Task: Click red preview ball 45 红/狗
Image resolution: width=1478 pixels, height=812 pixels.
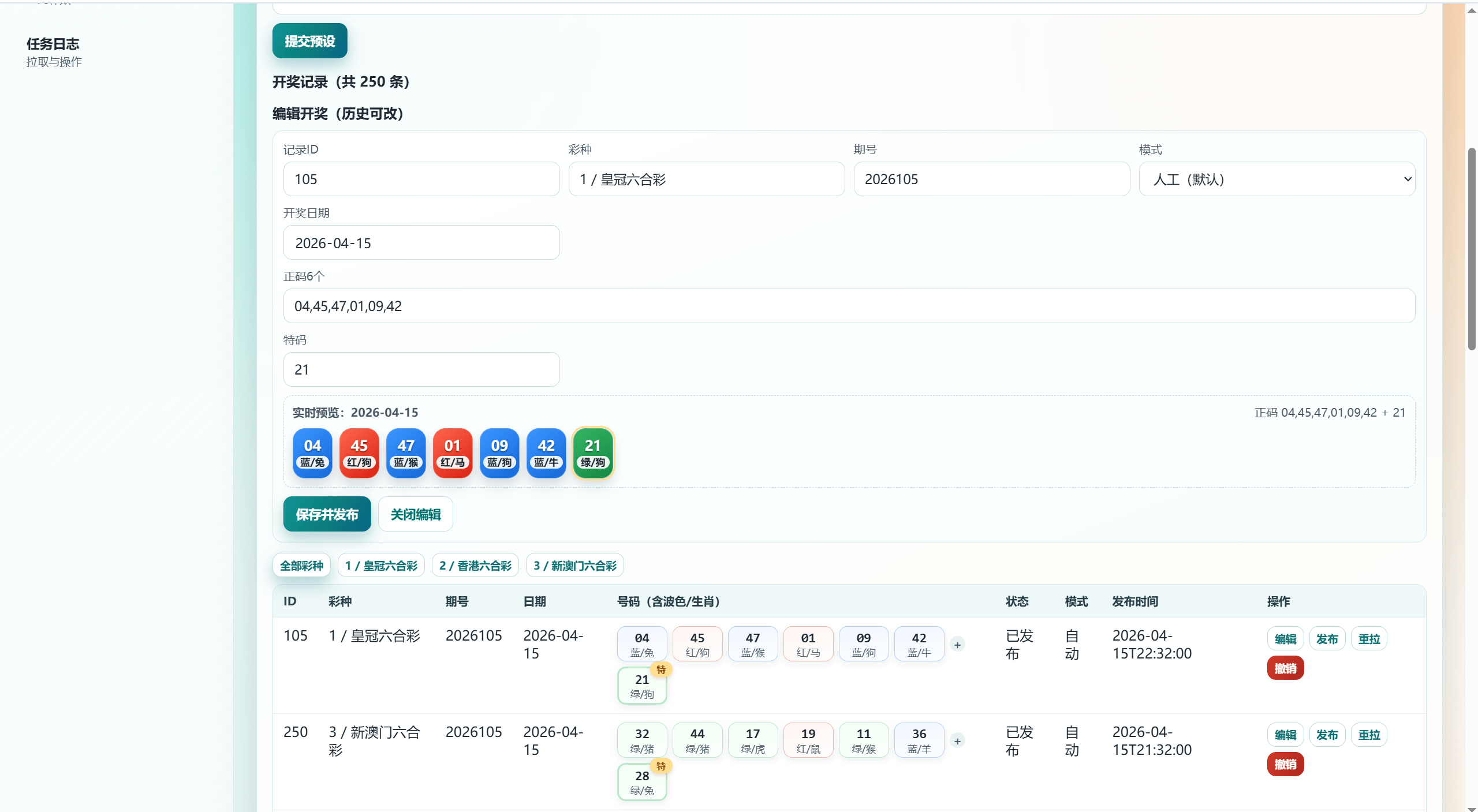Action: pyautogui.click(x=359, y=453)
